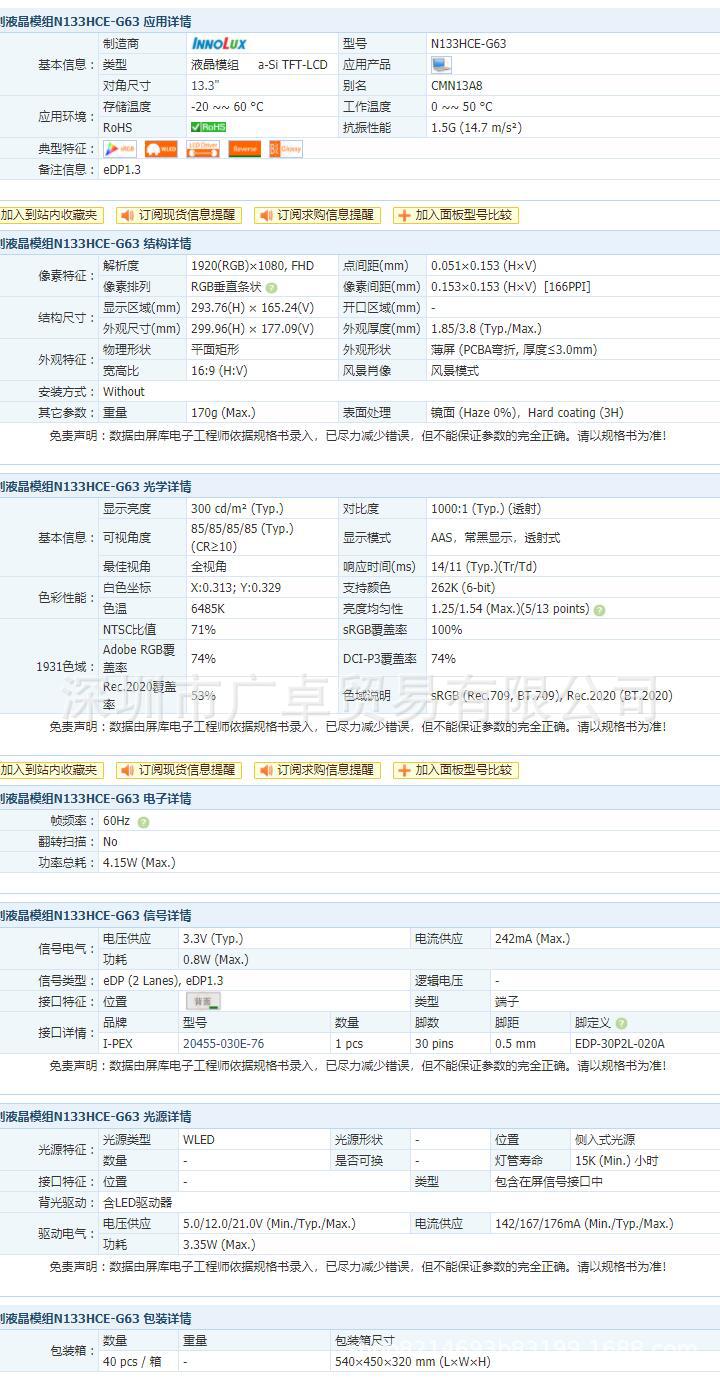Click the [166PPI] pixel pitch value
The height and width of the screenshot is (1378, 720).
567,287
